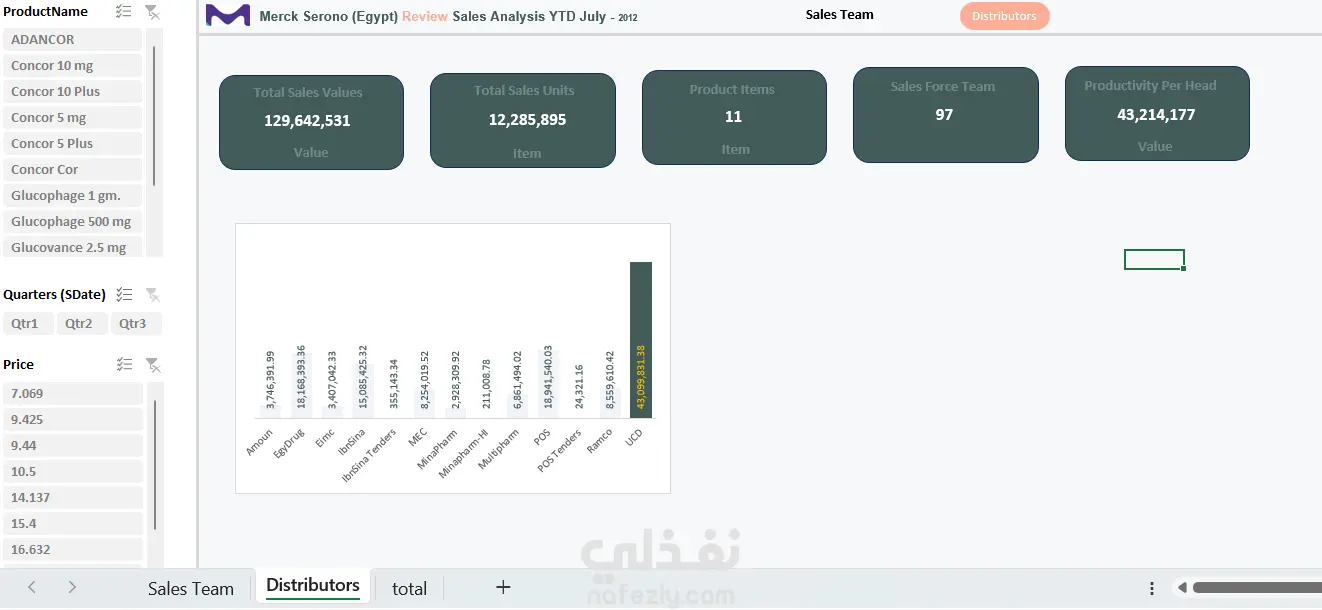Image resolution: width=1322 pixels, height=610 pixels.
Task: Click the 129,642,531 sales value
Action: [307, 121]
